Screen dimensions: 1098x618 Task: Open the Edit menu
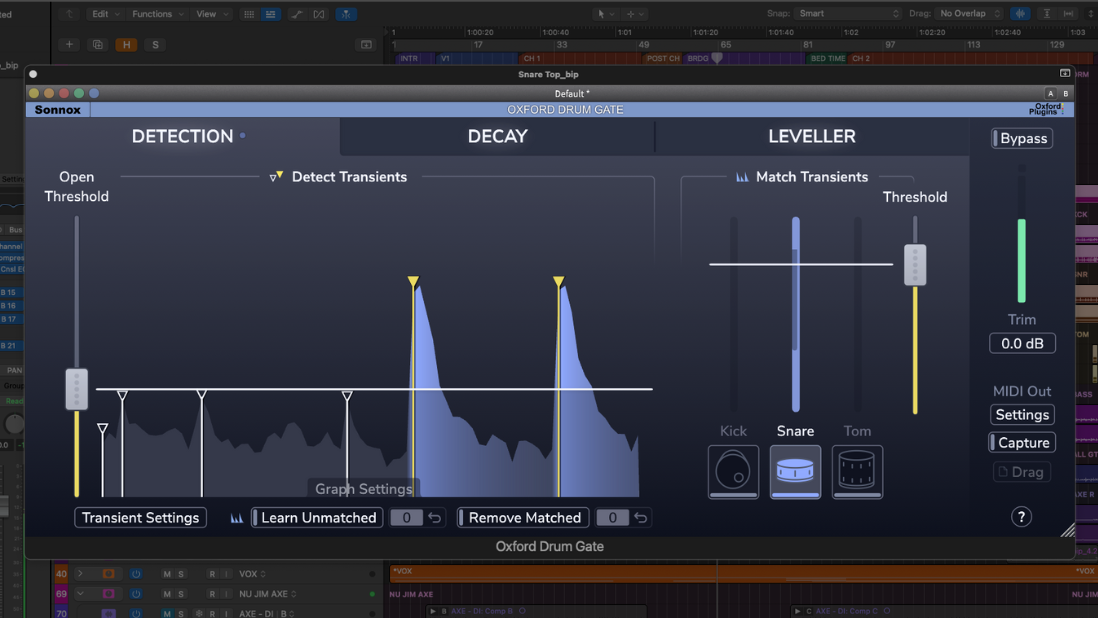pyautogui.click(x=106, y=14)
